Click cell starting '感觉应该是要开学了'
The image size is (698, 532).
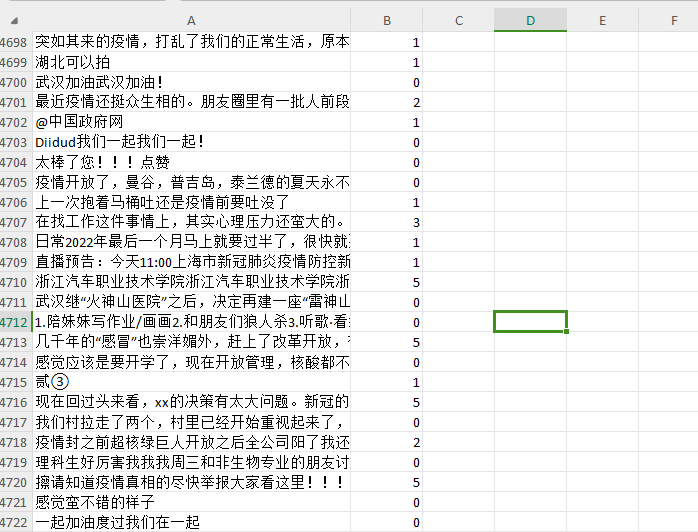[191, 362]
